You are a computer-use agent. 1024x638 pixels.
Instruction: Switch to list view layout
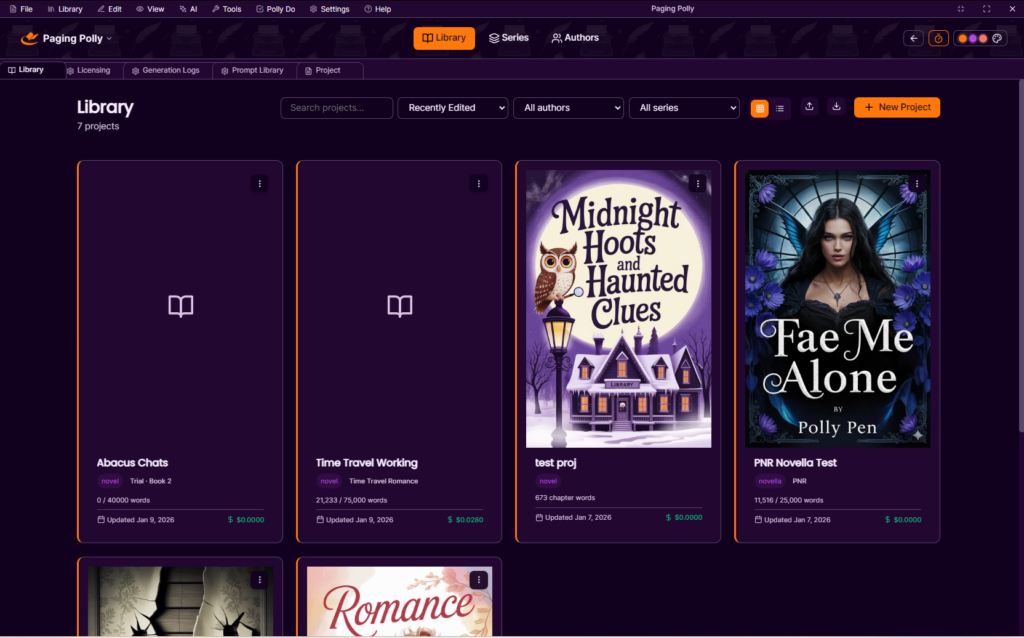click(x=780, y=108)
